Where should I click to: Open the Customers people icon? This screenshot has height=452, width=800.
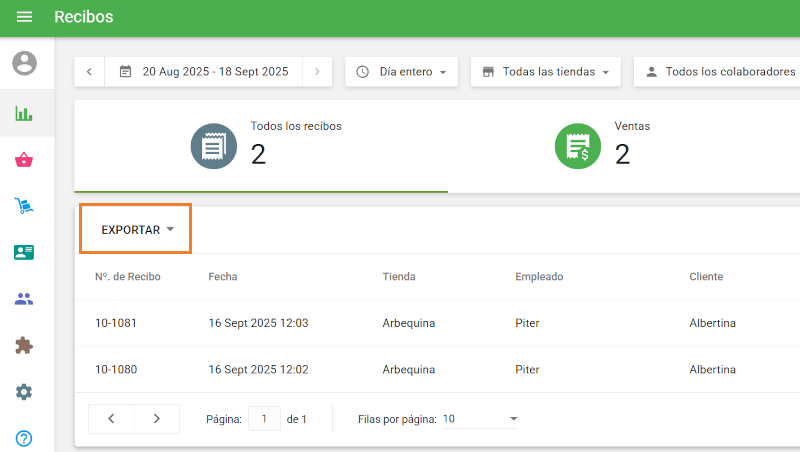(x=24, y=299)
